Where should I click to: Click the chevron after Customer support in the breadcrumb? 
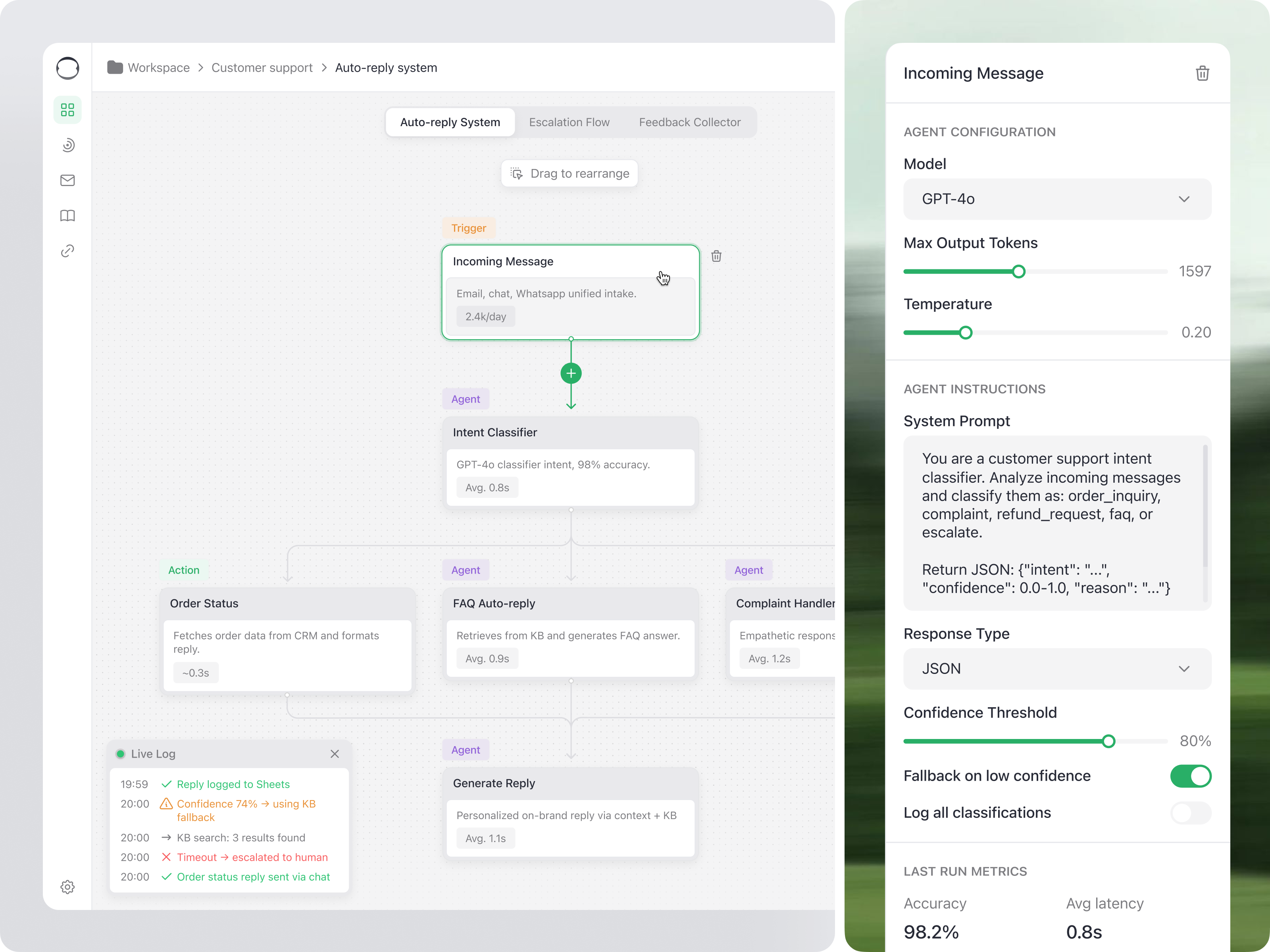pyautogui.click(x=324, y=68)
